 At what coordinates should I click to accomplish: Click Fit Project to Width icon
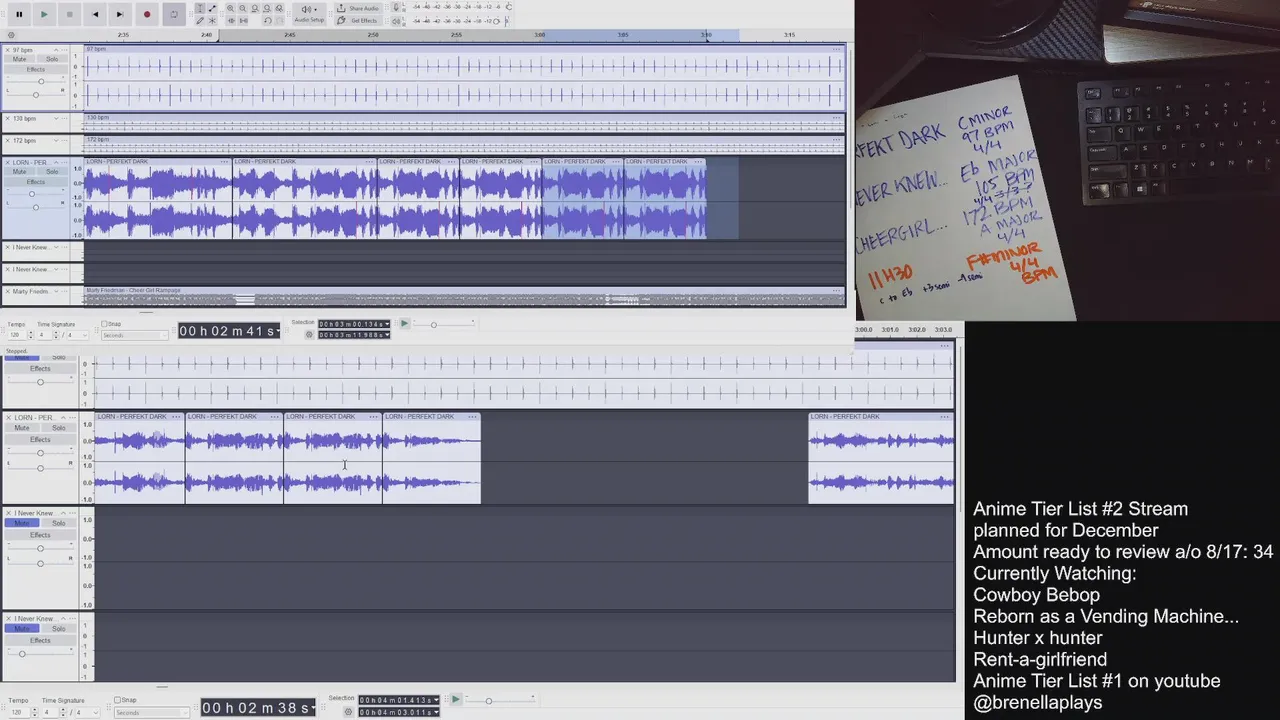(x=267, y=8)
